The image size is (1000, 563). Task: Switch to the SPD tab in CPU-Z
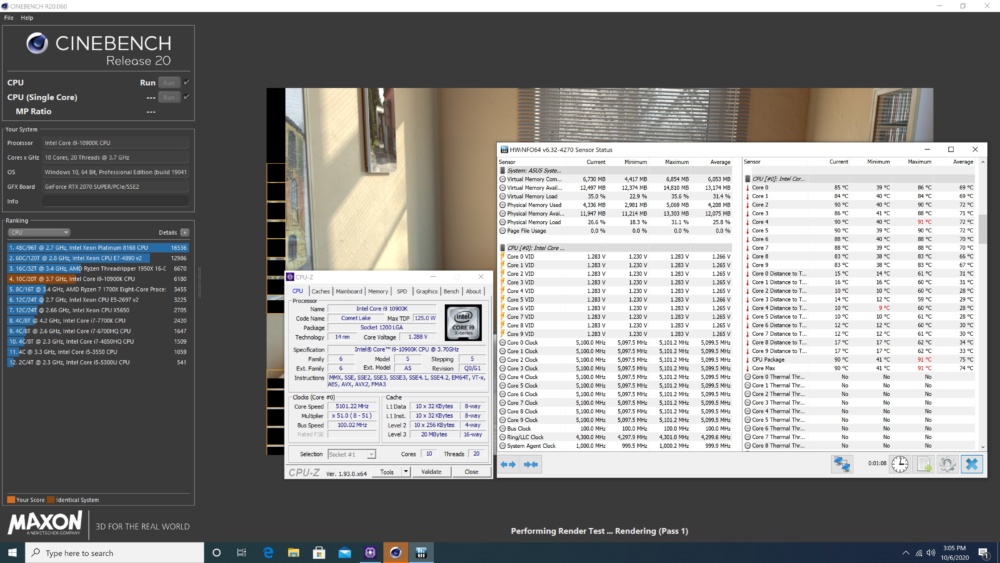tap(402, 291)
